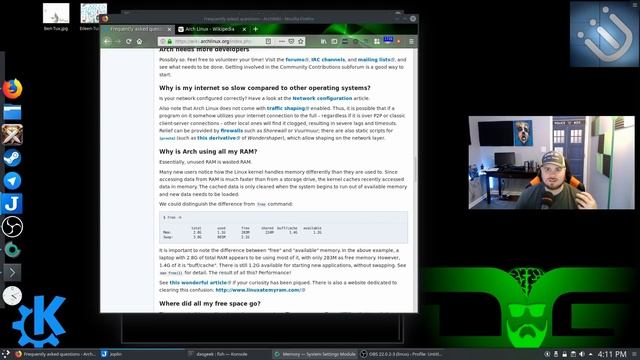
Task: Open the teal circular app in the dock
Action: click(12, 250)
